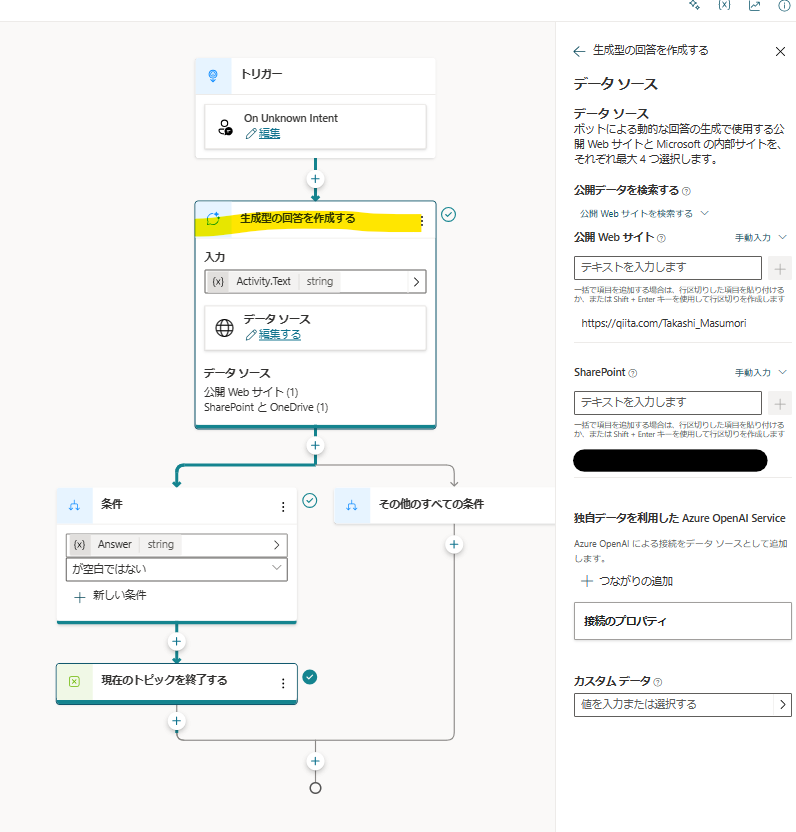Click the checkmark beside 生成型の回答を作成する node
Screen dimensions: 796x832
448,214
